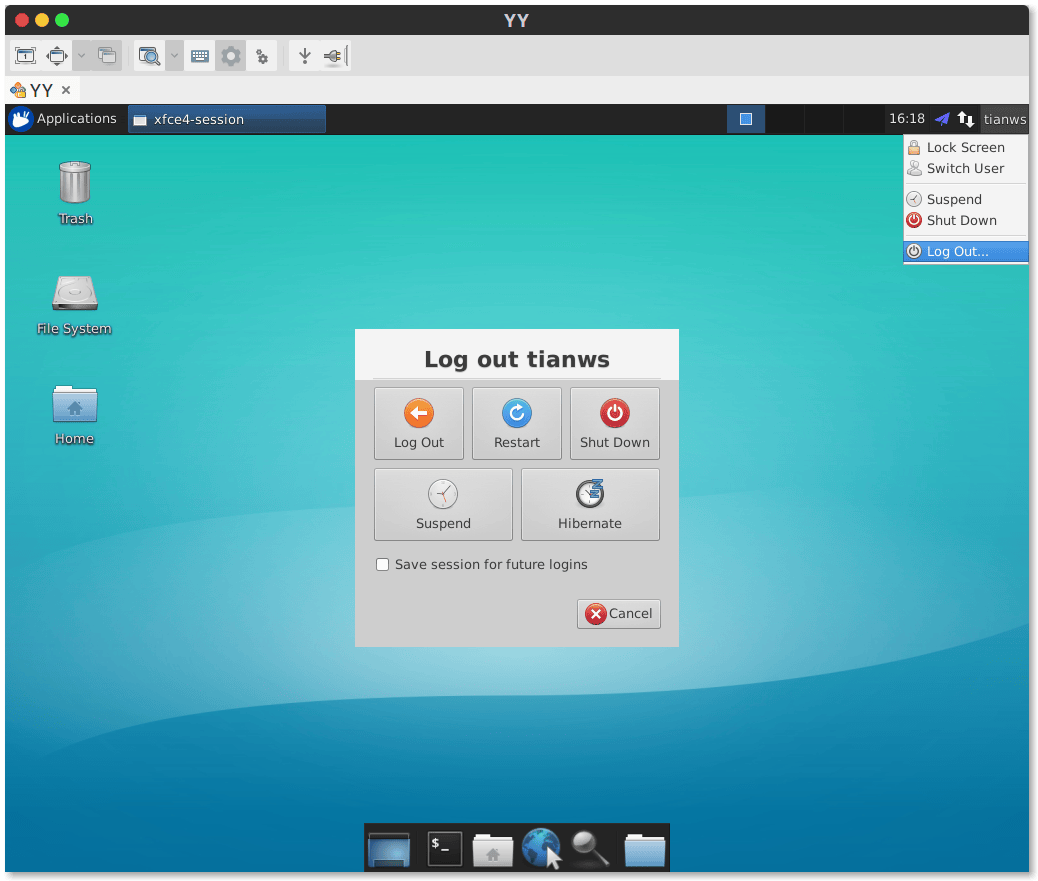Image resolution: width=1038 pixels, height=881 pixels.
Task: Open the tianws user menu
Action: [1004, 119]
